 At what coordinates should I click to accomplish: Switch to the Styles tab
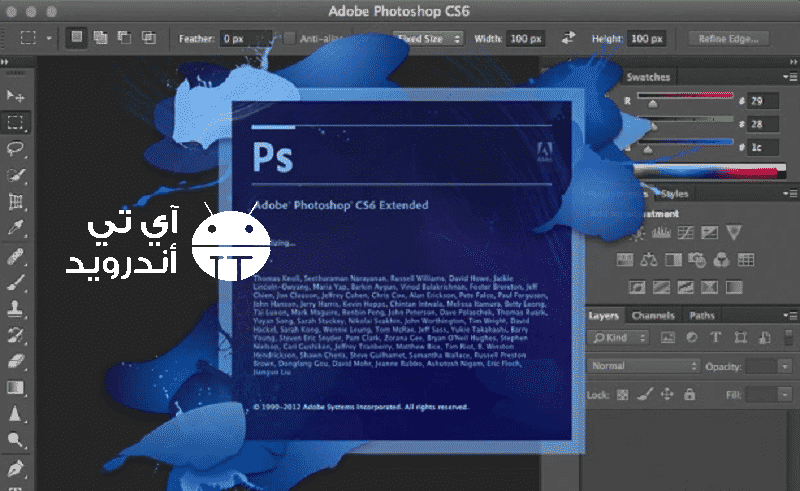point(674,193)
